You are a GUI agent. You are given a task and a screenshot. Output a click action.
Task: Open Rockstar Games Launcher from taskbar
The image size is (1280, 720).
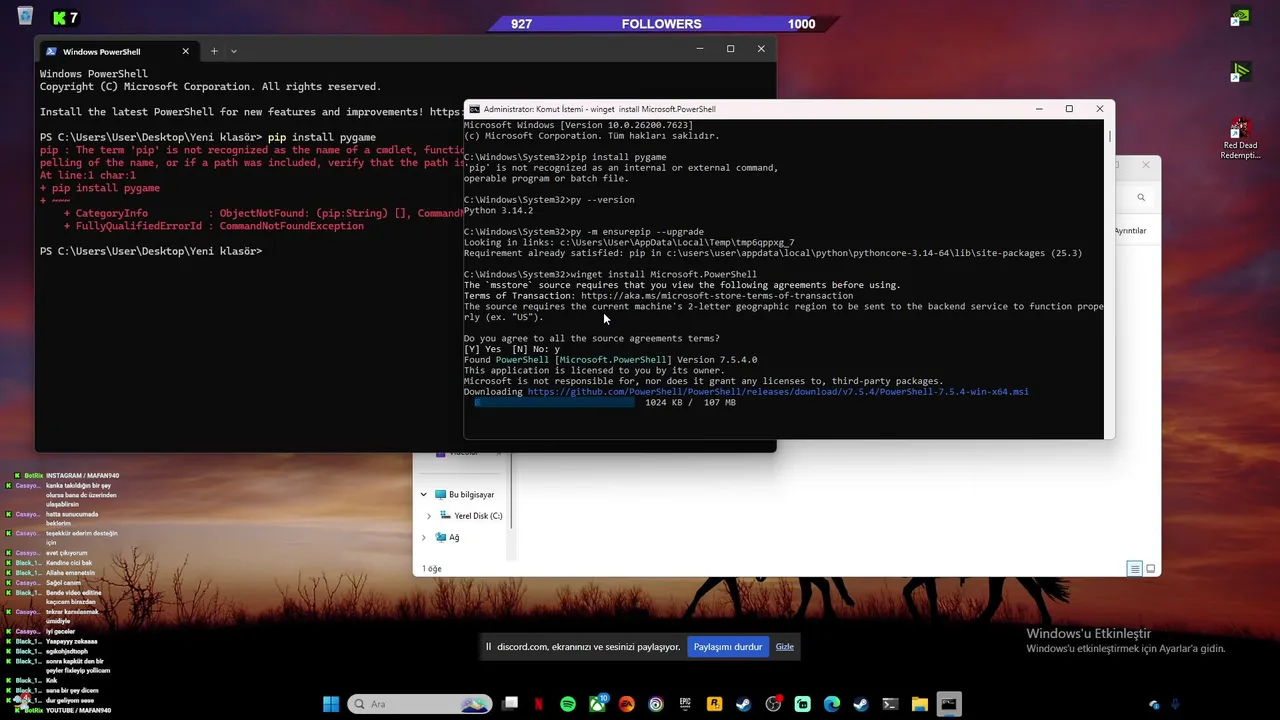[714, 704]
